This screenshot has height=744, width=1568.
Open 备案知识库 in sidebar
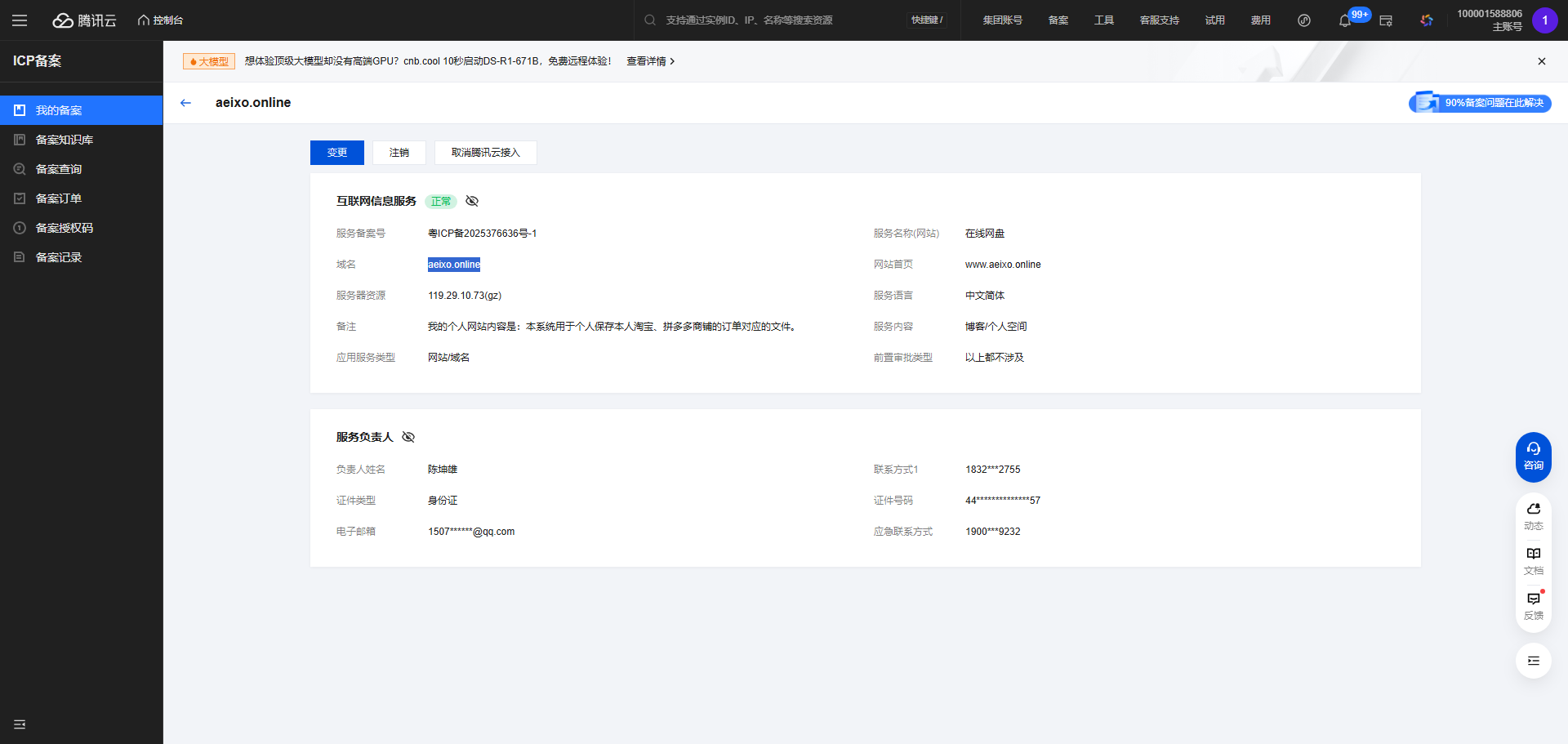coord(82,140)
